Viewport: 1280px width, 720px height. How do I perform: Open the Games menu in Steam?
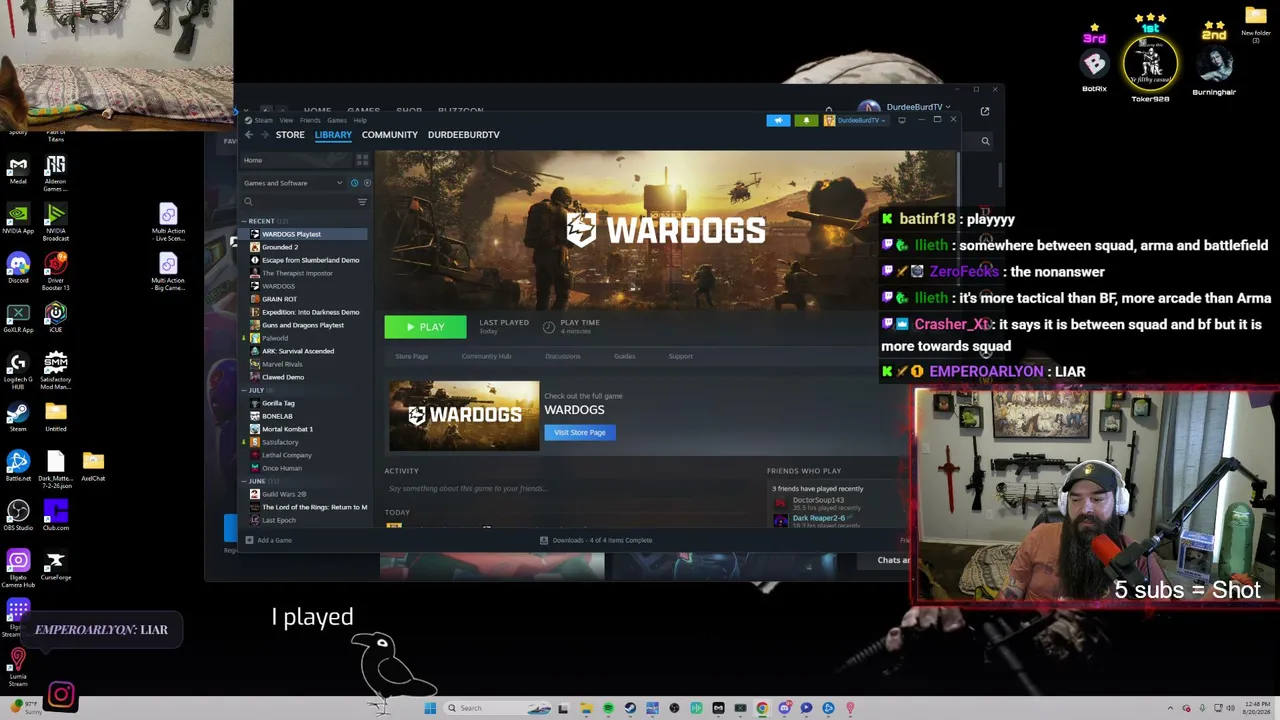[337, 120]
